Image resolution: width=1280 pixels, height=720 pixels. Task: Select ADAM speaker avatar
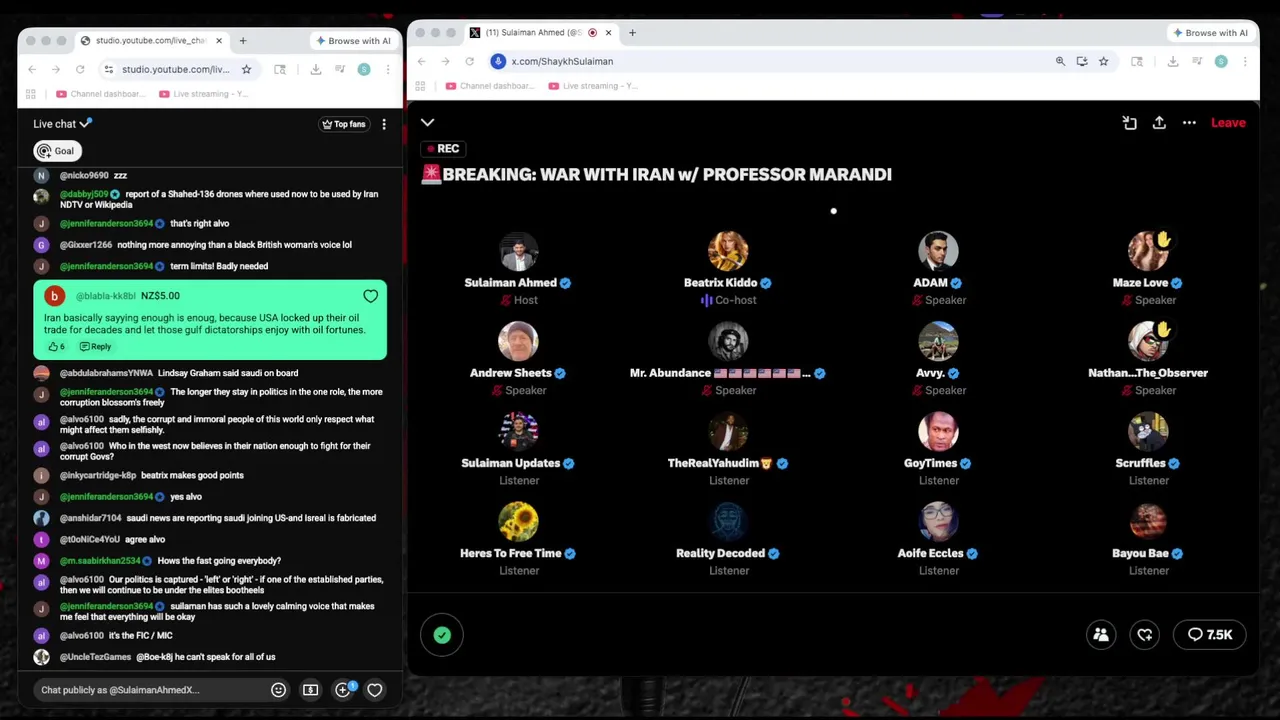click(938, 251)
